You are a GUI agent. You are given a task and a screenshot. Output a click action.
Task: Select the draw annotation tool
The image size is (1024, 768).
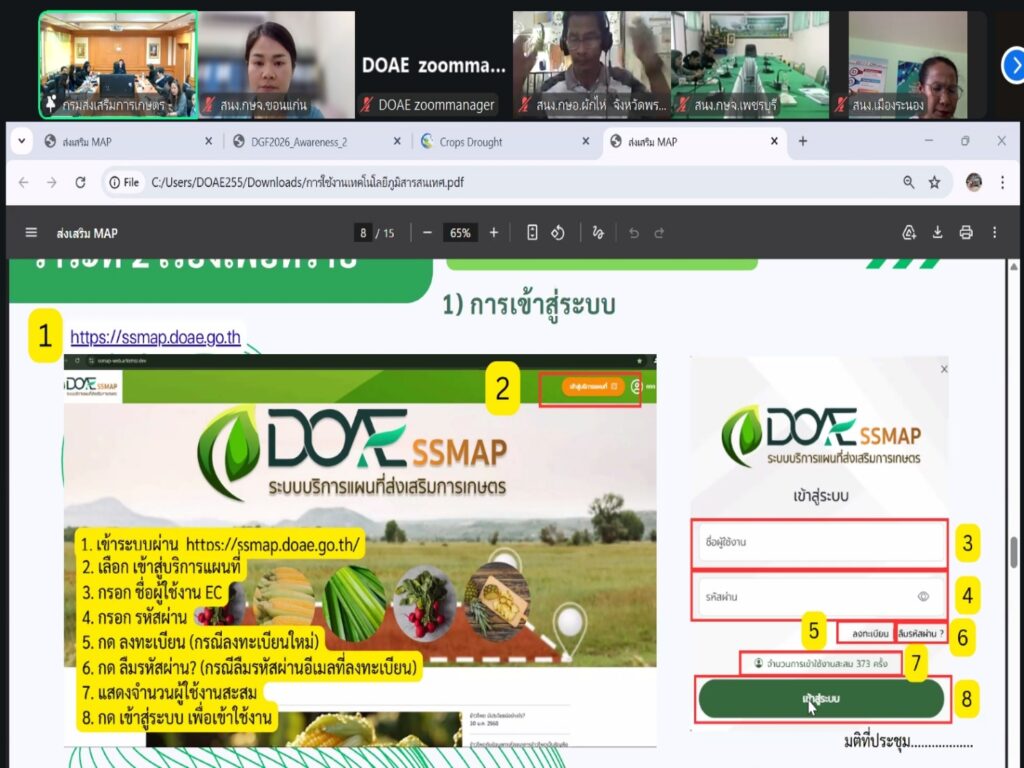click(598, 233)
